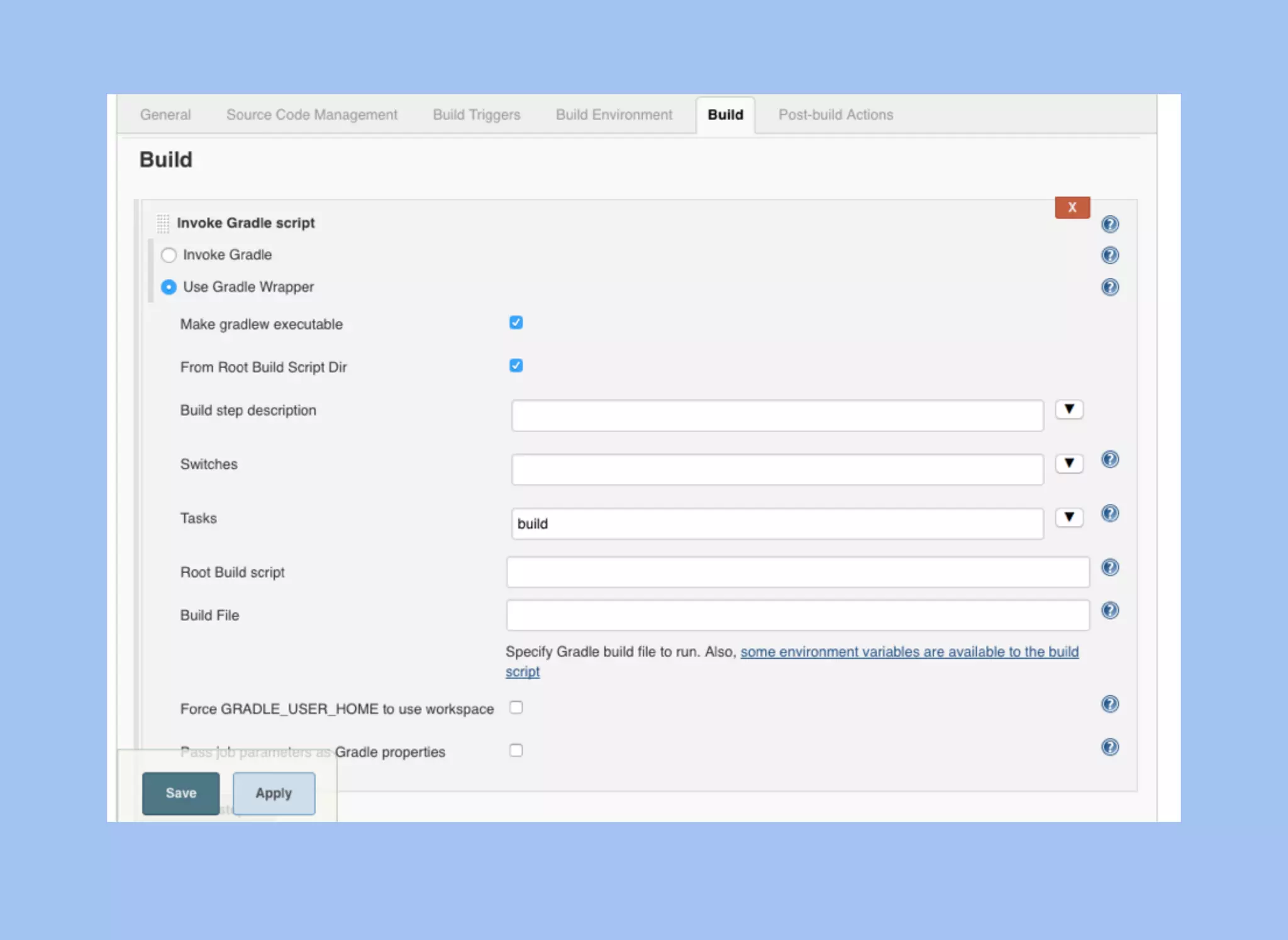Click the drag handle of Invoke Gradle script
Image resolution: width=1288 pixels, height=940 pixels.
163,223
